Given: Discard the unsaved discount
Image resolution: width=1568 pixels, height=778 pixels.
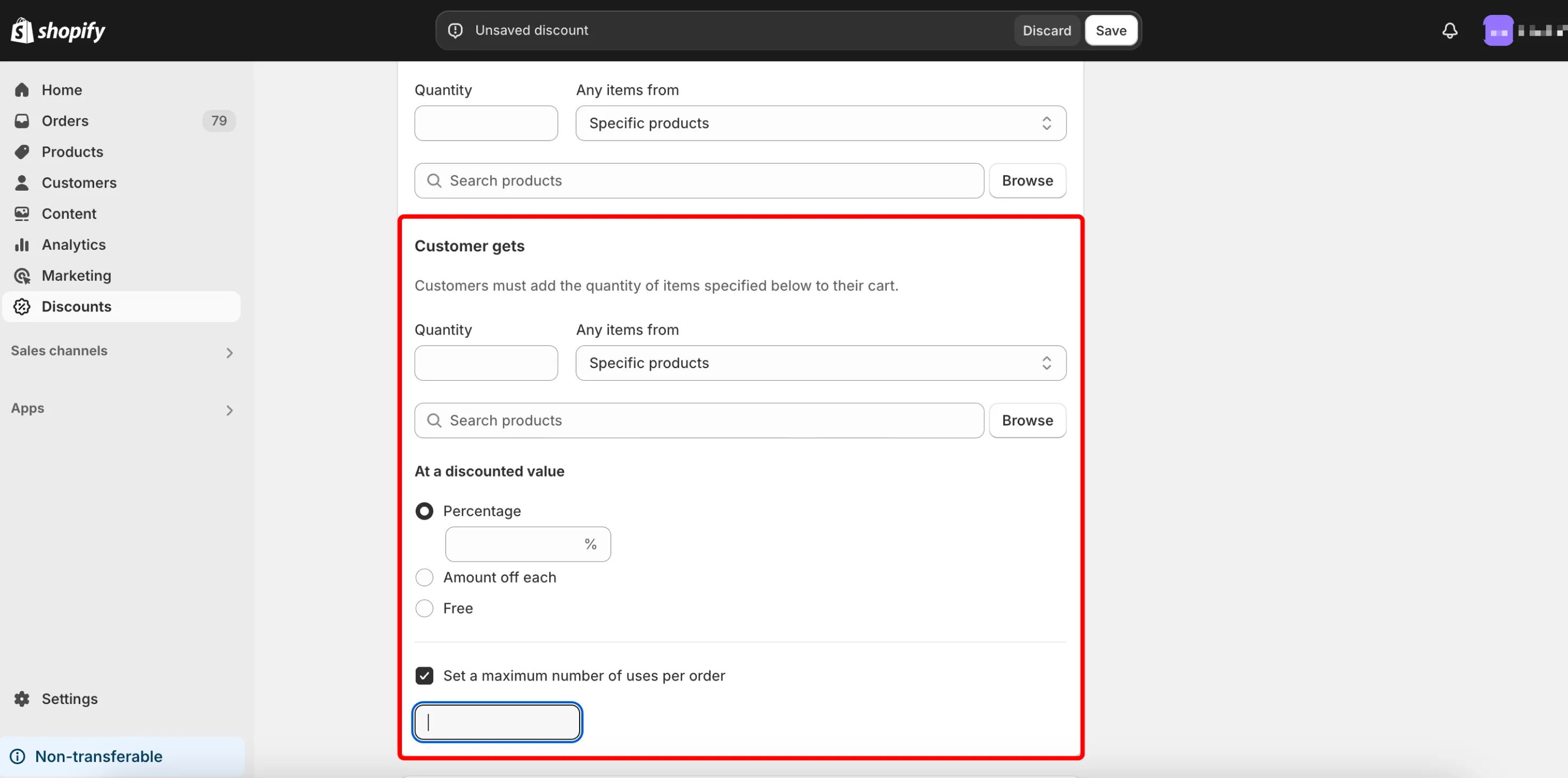Looking at the screenshot, I should click(x=1046, y=30).
